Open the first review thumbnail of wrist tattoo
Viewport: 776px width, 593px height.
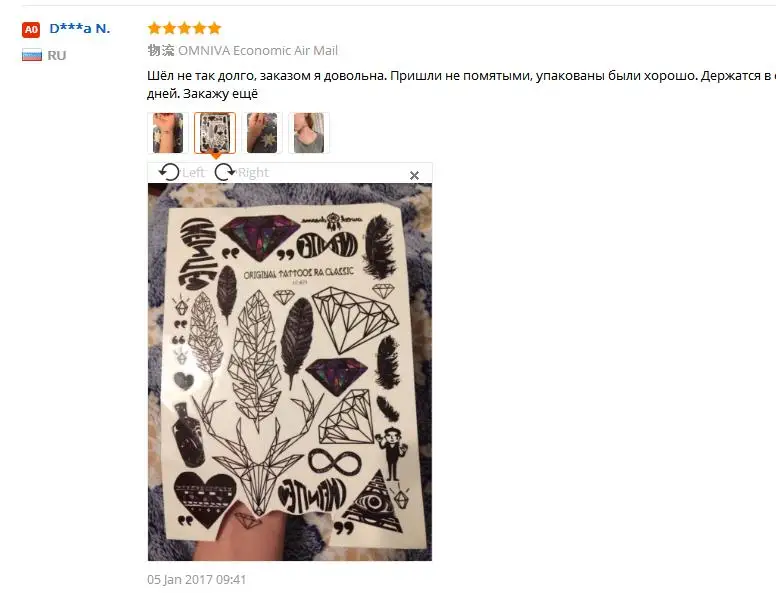[168, 133]
